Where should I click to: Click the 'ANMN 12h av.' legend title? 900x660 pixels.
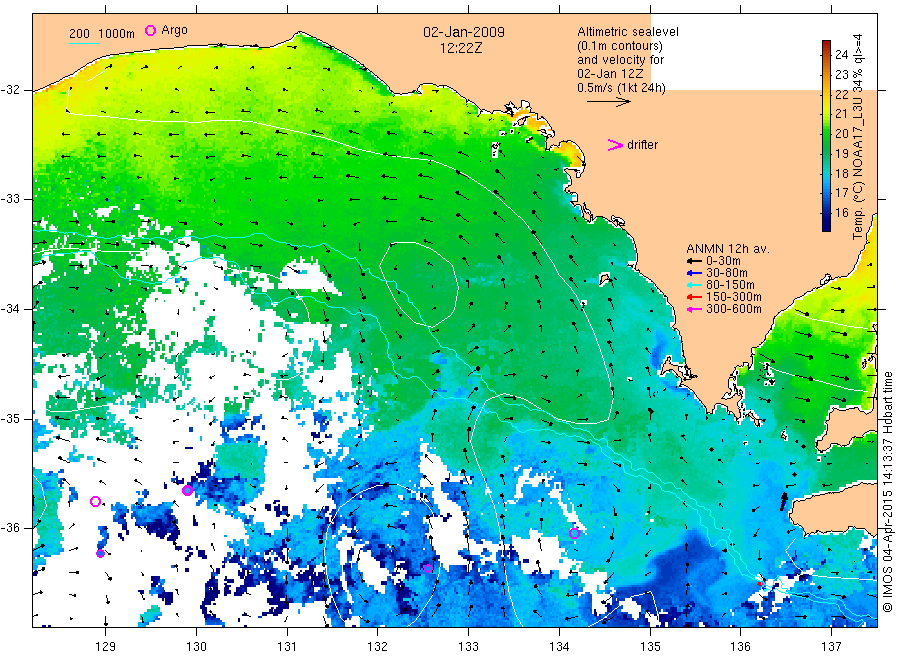click(x=728, y=249)
